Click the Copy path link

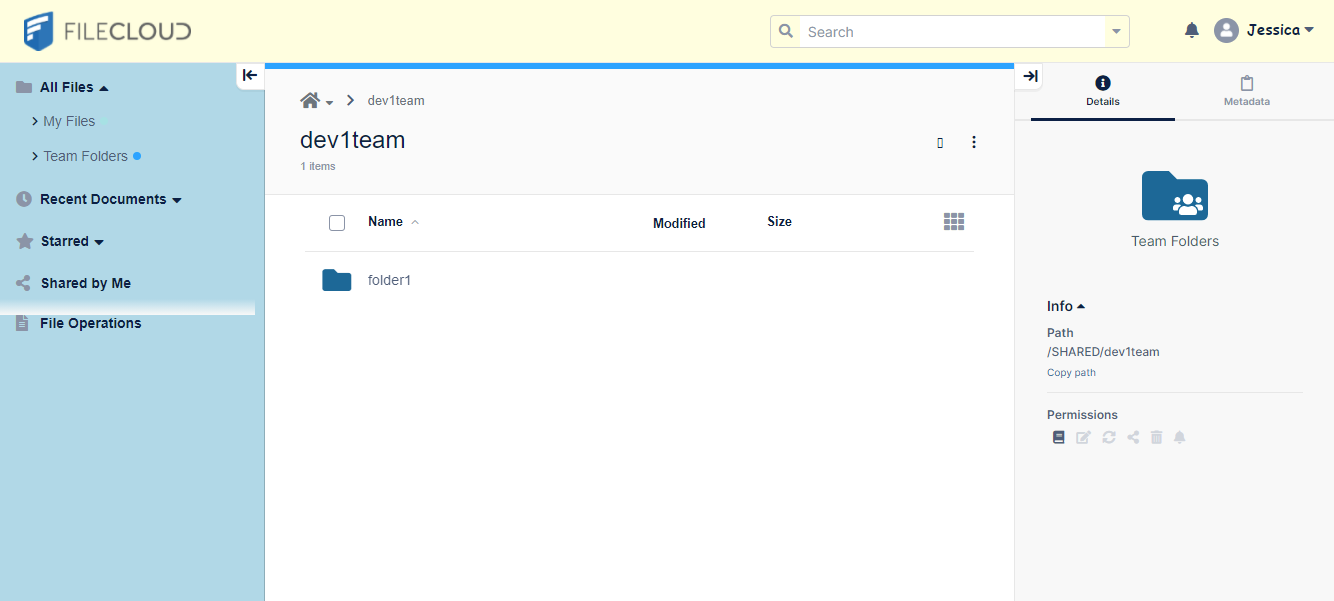coord(1071,373)
